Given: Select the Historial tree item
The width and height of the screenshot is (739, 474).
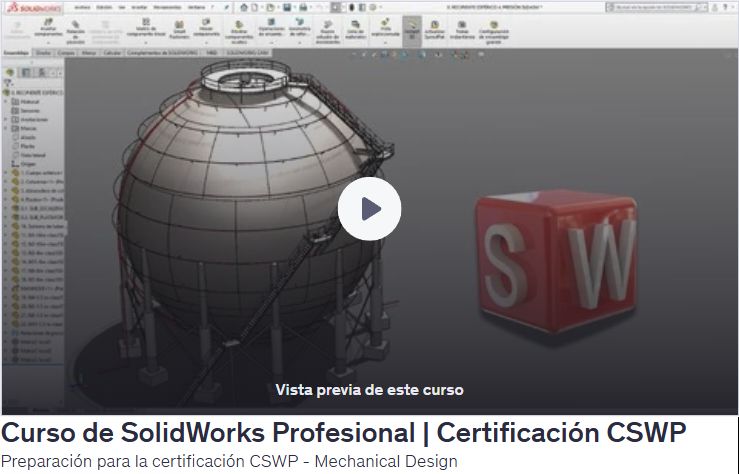Looking at the screenshot, I should coord(25,102).
